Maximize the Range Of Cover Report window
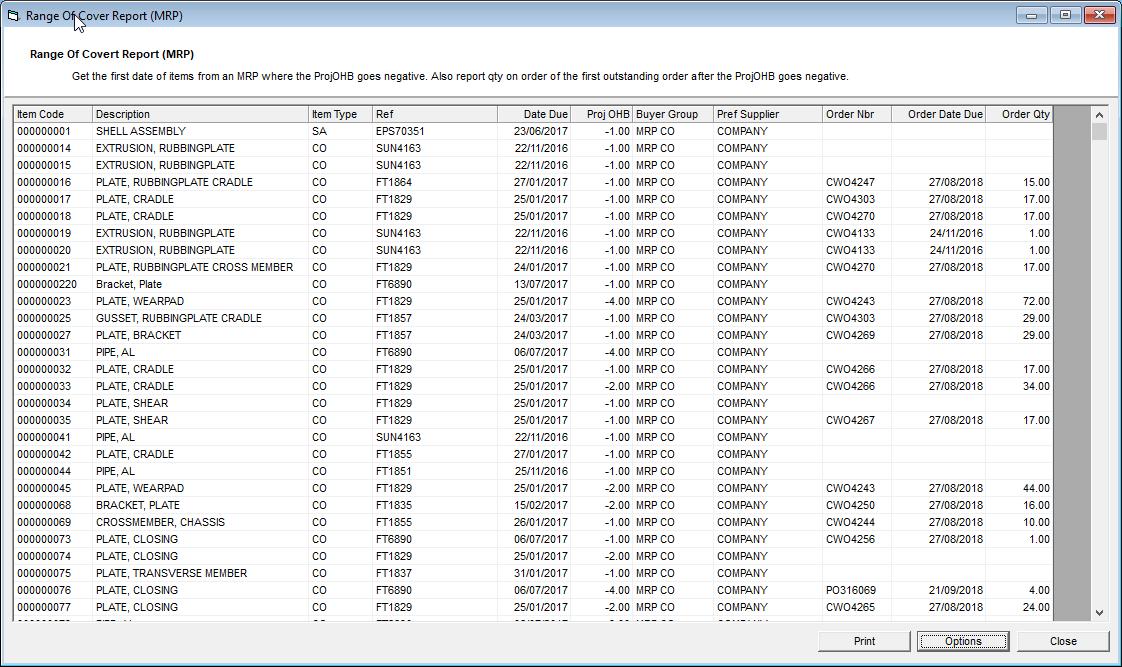The height and width of the screenshot is (667, 1122). 1066,15
